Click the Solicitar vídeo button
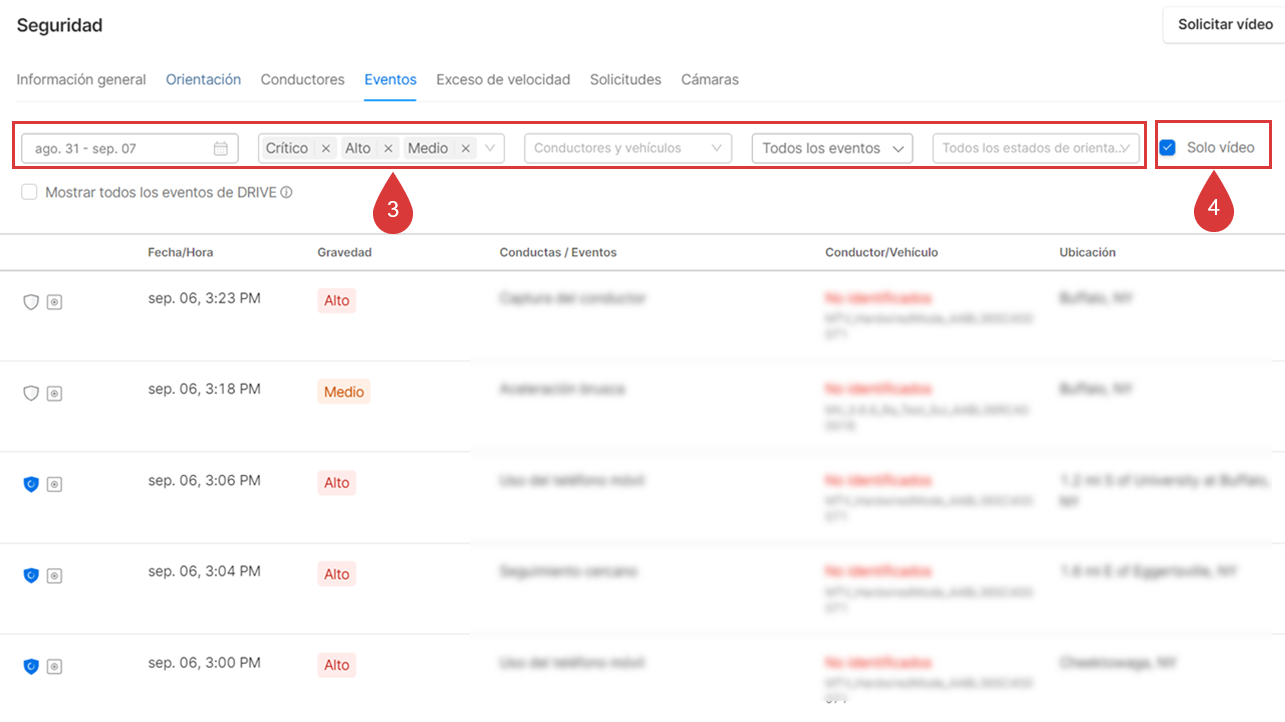The image size is (1285, 722). click(x=1225, y=25)
